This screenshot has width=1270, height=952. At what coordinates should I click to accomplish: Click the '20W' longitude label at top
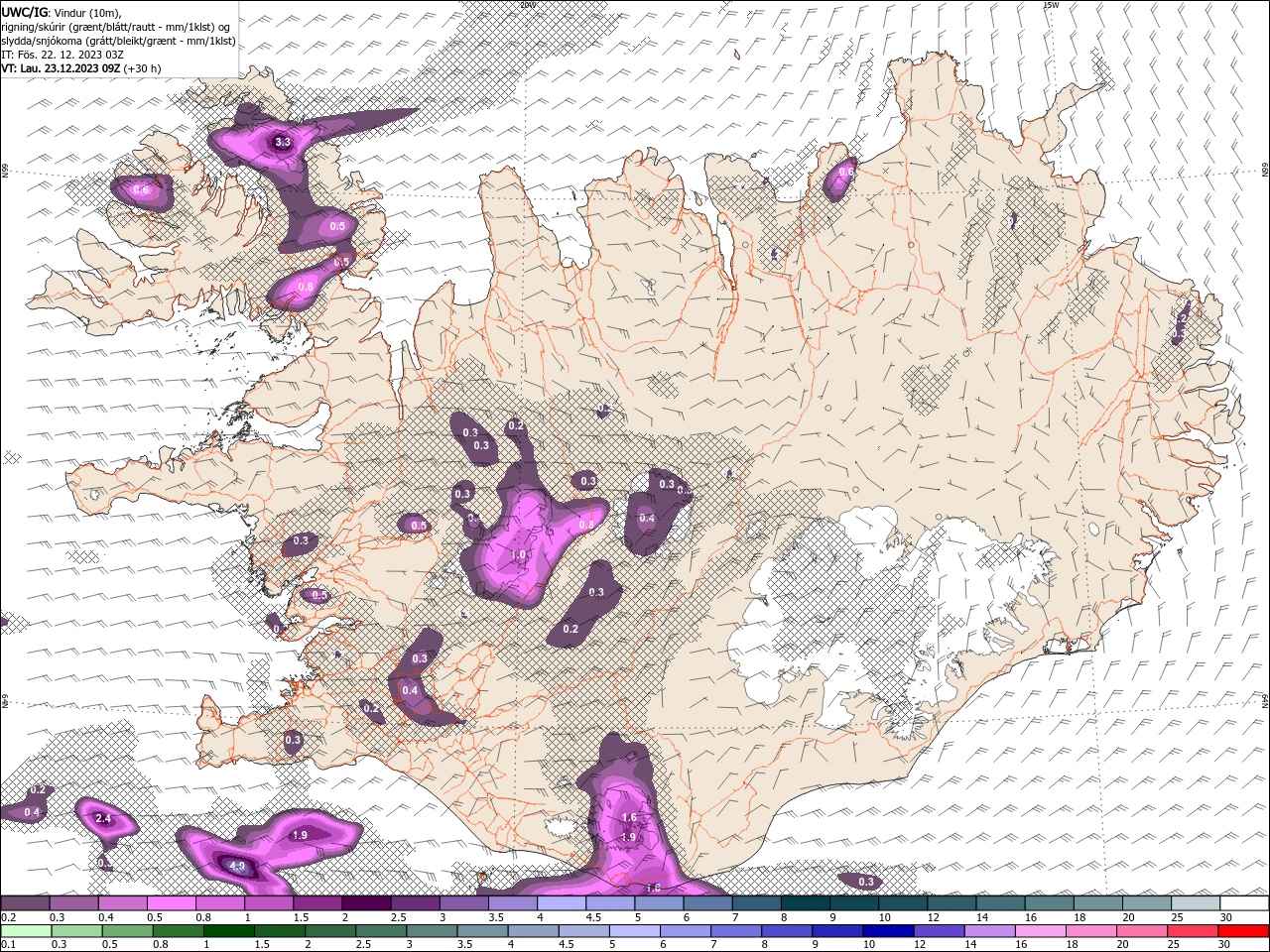click(x=528, y=4)
